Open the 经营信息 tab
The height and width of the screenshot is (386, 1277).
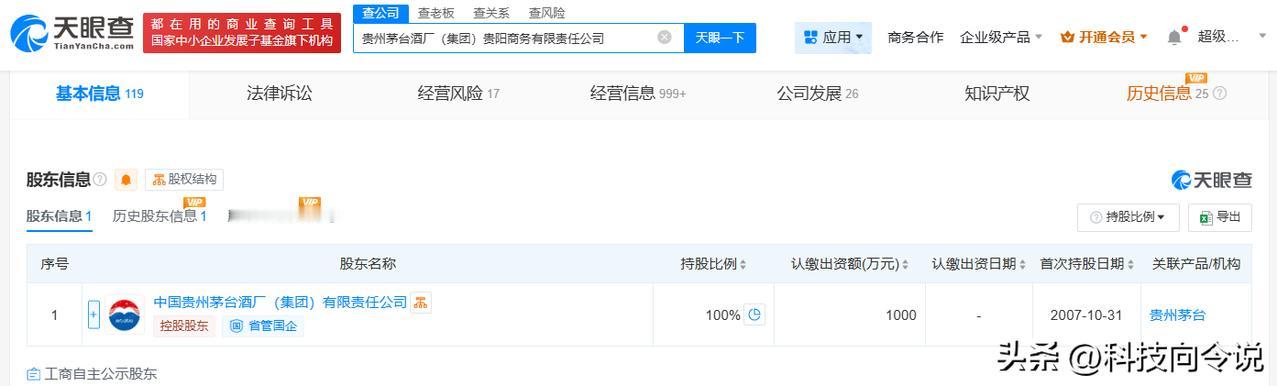tap(638, 94)
